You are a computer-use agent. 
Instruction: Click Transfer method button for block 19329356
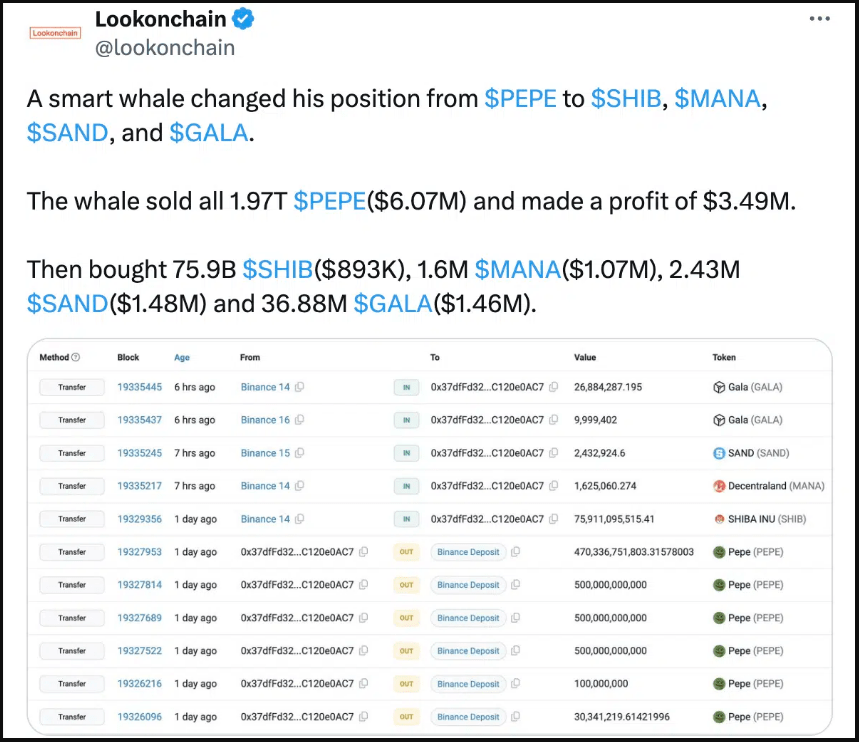[x=72, y=519]
